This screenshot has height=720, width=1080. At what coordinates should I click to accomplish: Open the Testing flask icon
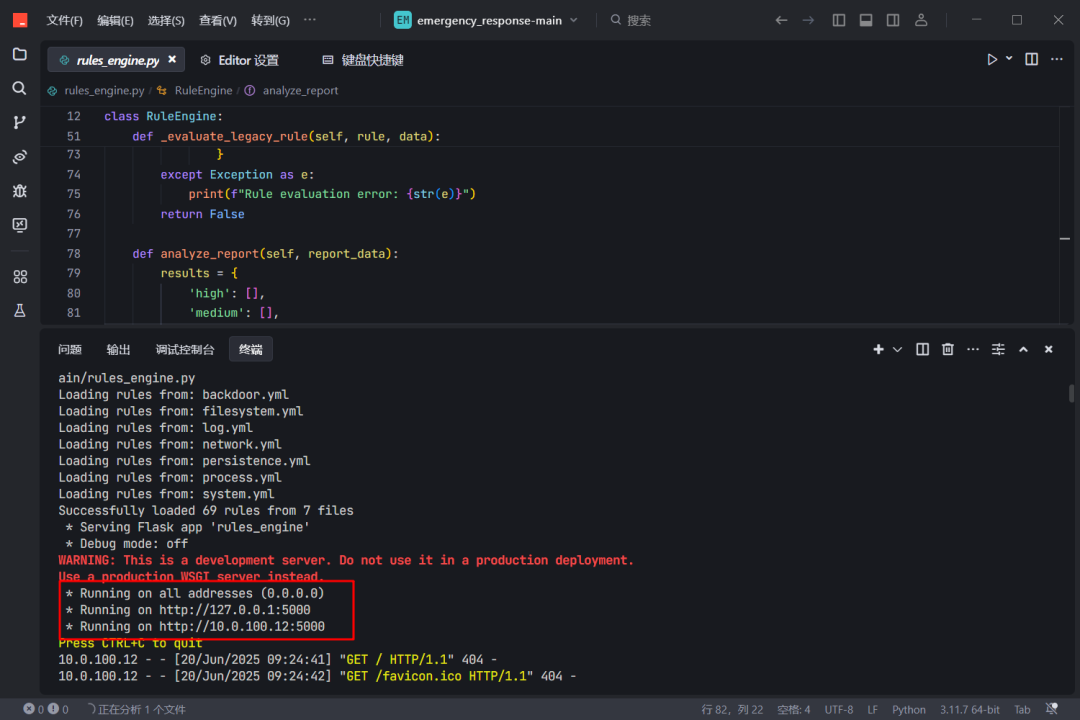click(x=20, y=311)
